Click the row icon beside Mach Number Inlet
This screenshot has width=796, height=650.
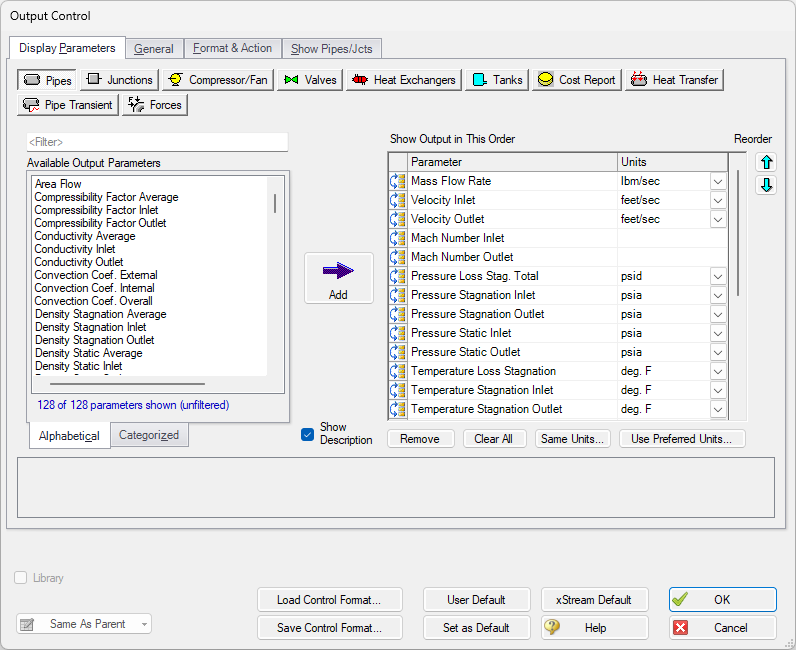[397, 238]
